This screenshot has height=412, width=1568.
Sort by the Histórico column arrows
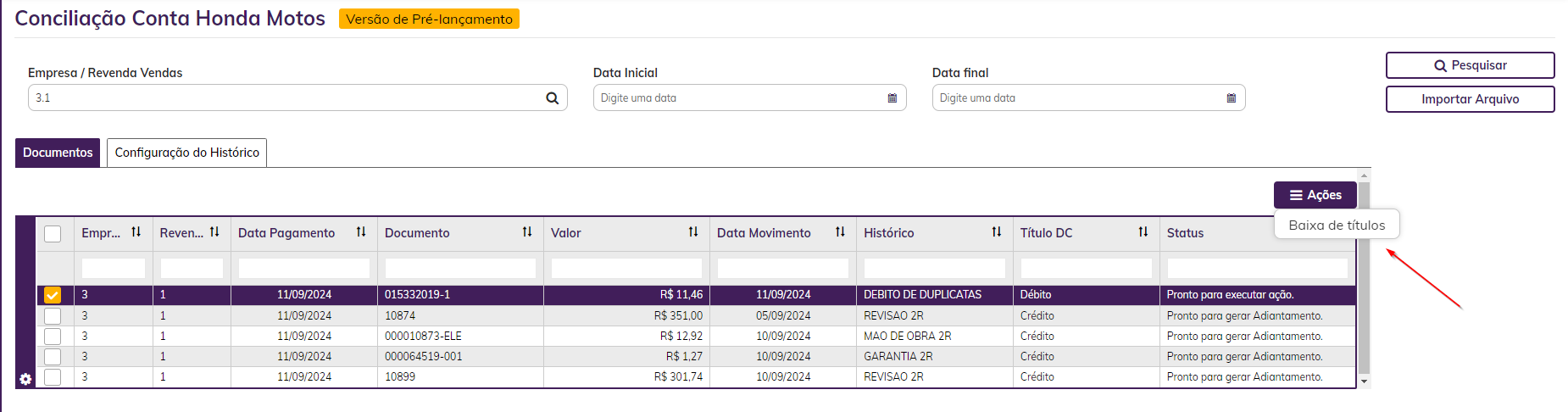coord(997,232)
